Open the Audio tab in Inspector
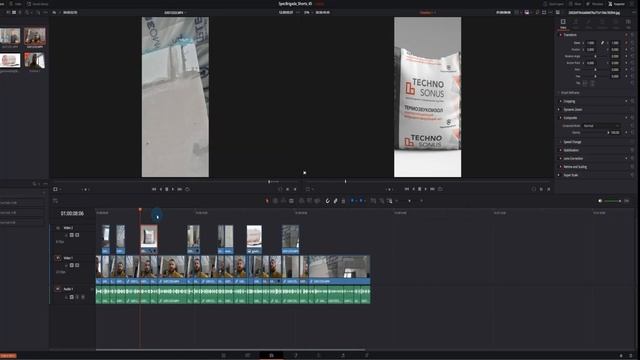The height and width of the screenshot is (360, 640). (x=576, y=24)
